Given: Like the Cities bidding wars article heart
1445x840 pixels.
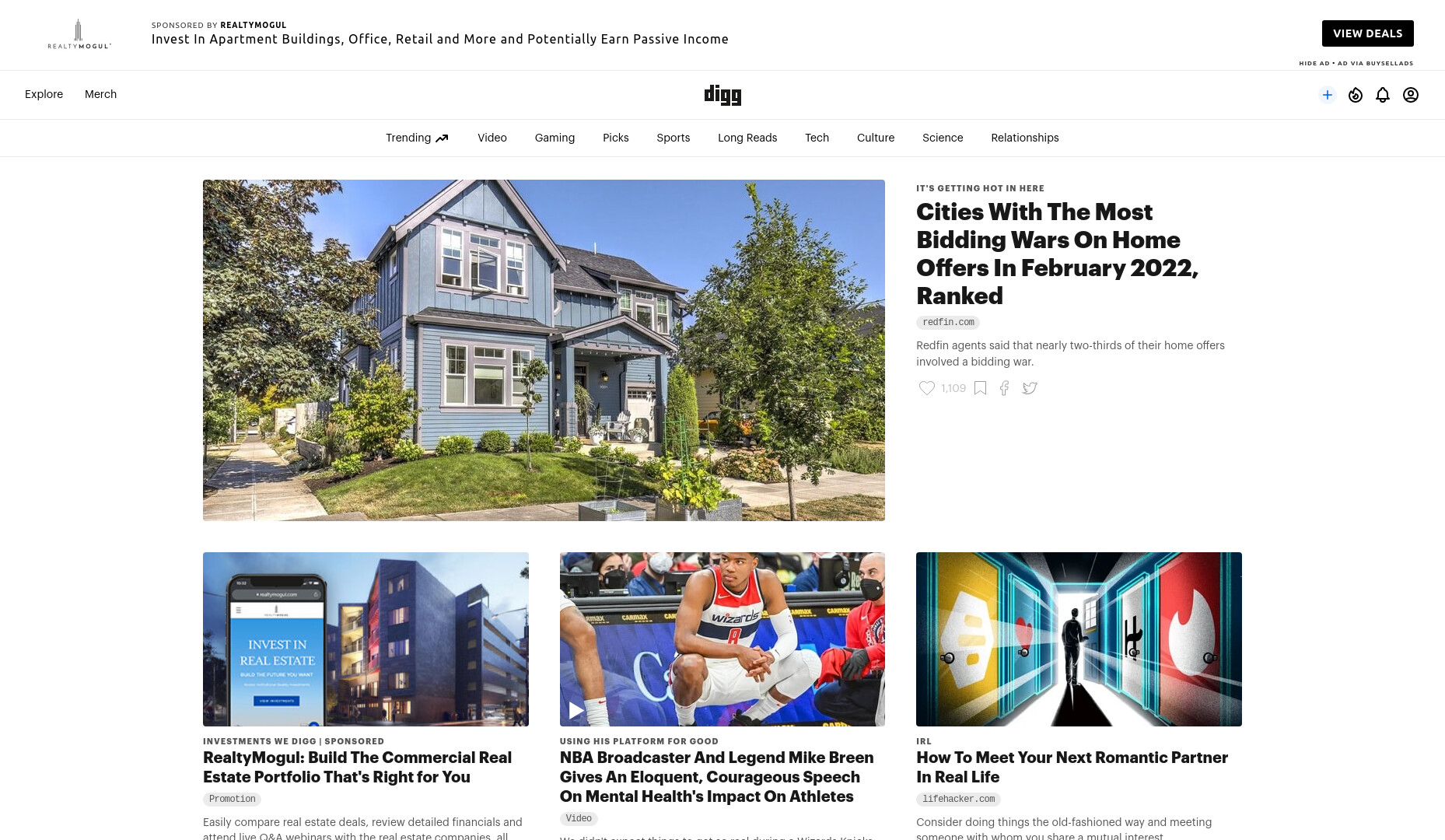Looking at the screenshot, I should [927, 388].
